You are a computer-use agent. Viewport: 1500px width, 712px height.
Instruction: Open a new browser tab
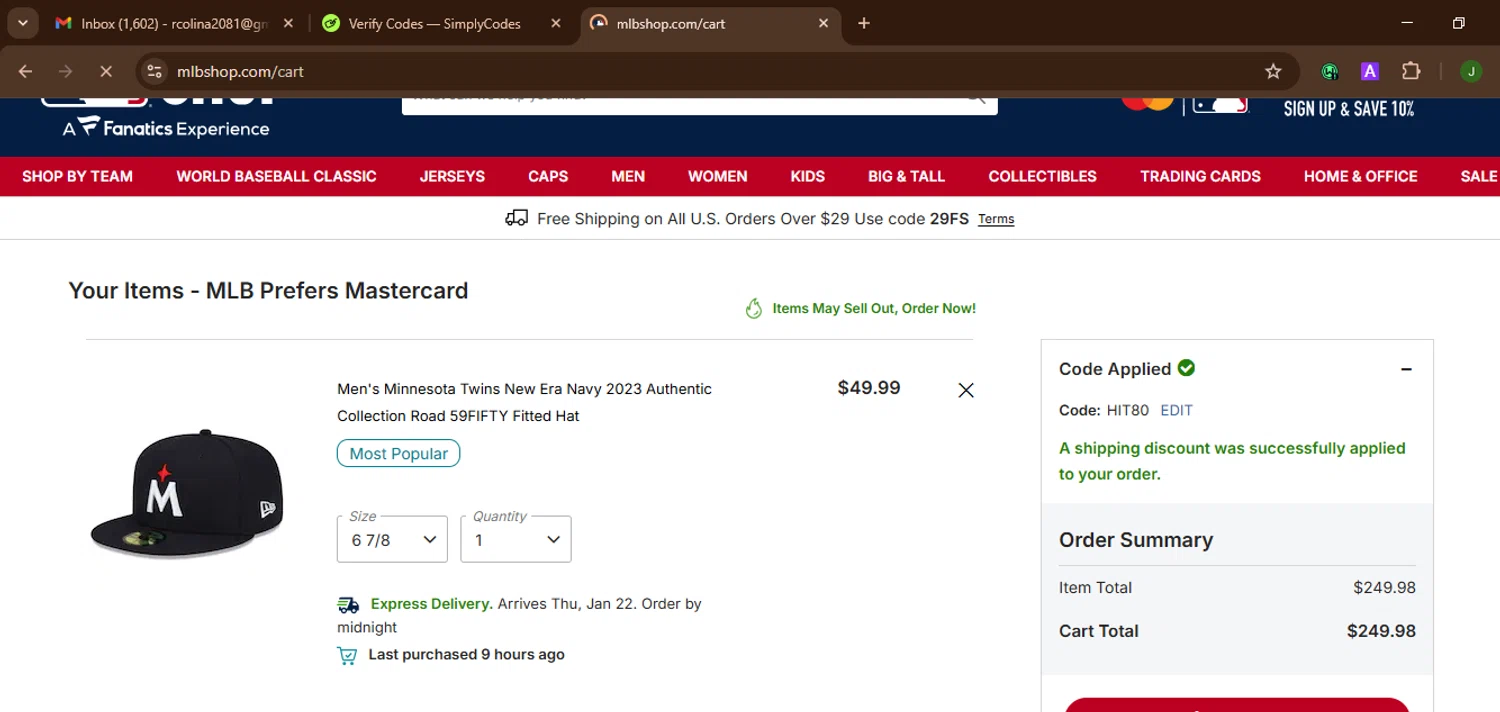coord(864,23)
